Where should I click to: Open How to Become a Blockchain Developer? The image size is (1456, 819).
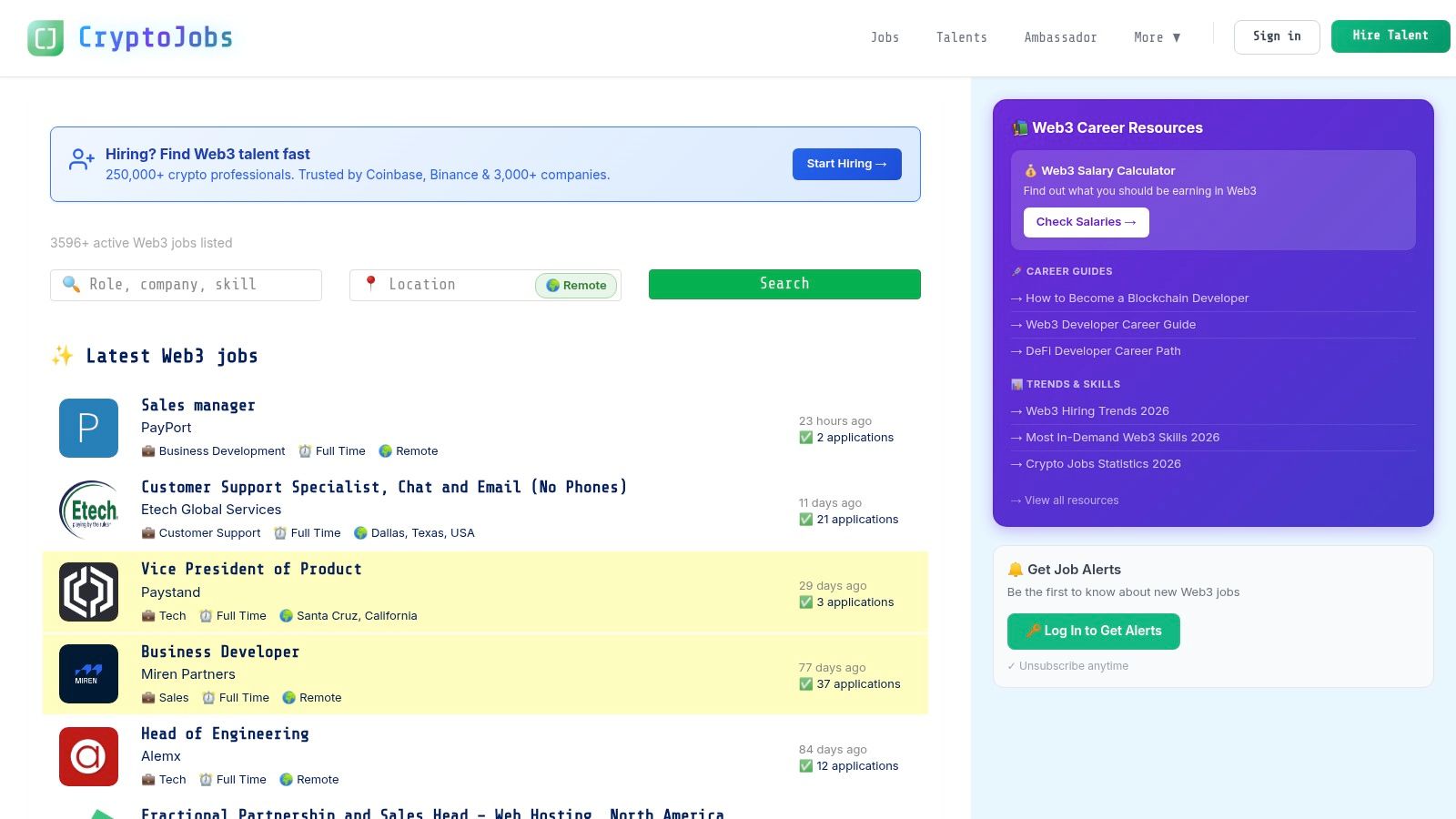click(x=1129, y=298)
